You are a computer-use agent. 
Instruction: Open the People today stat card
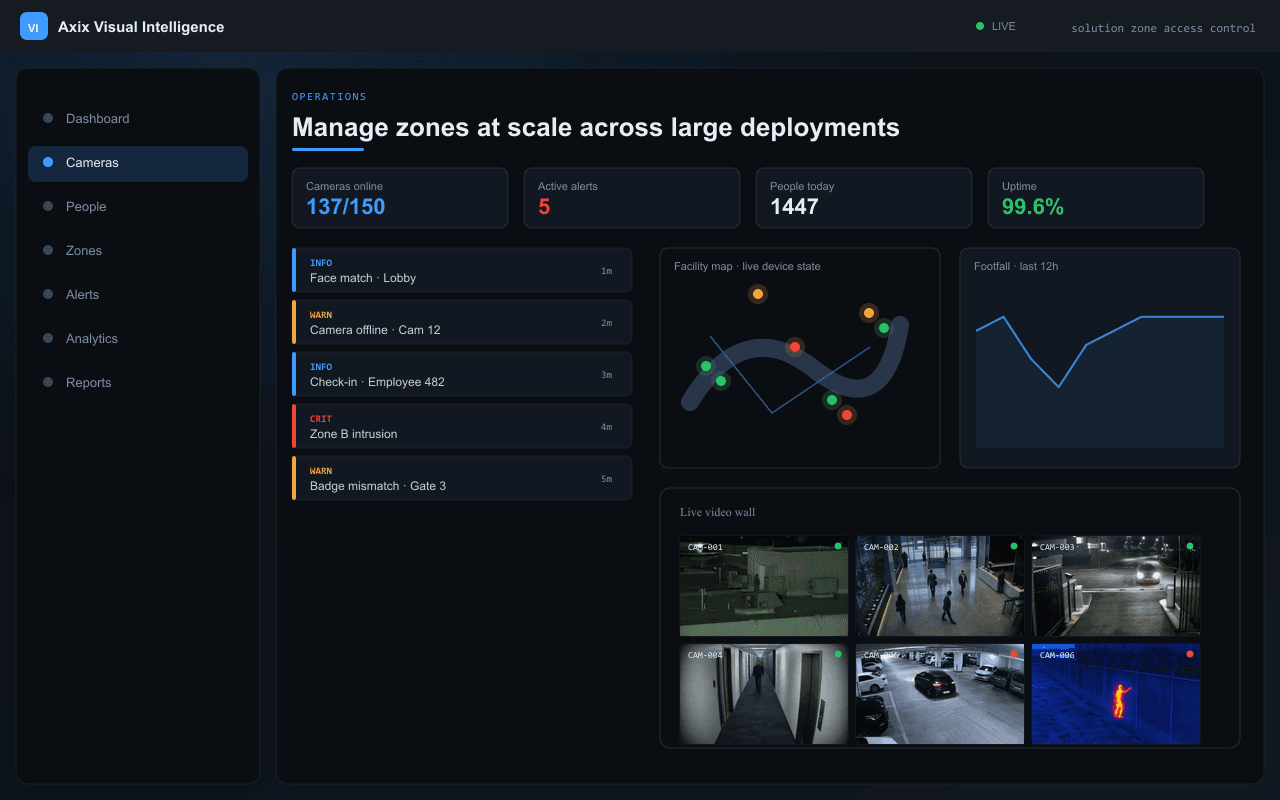tap(864, 198)
